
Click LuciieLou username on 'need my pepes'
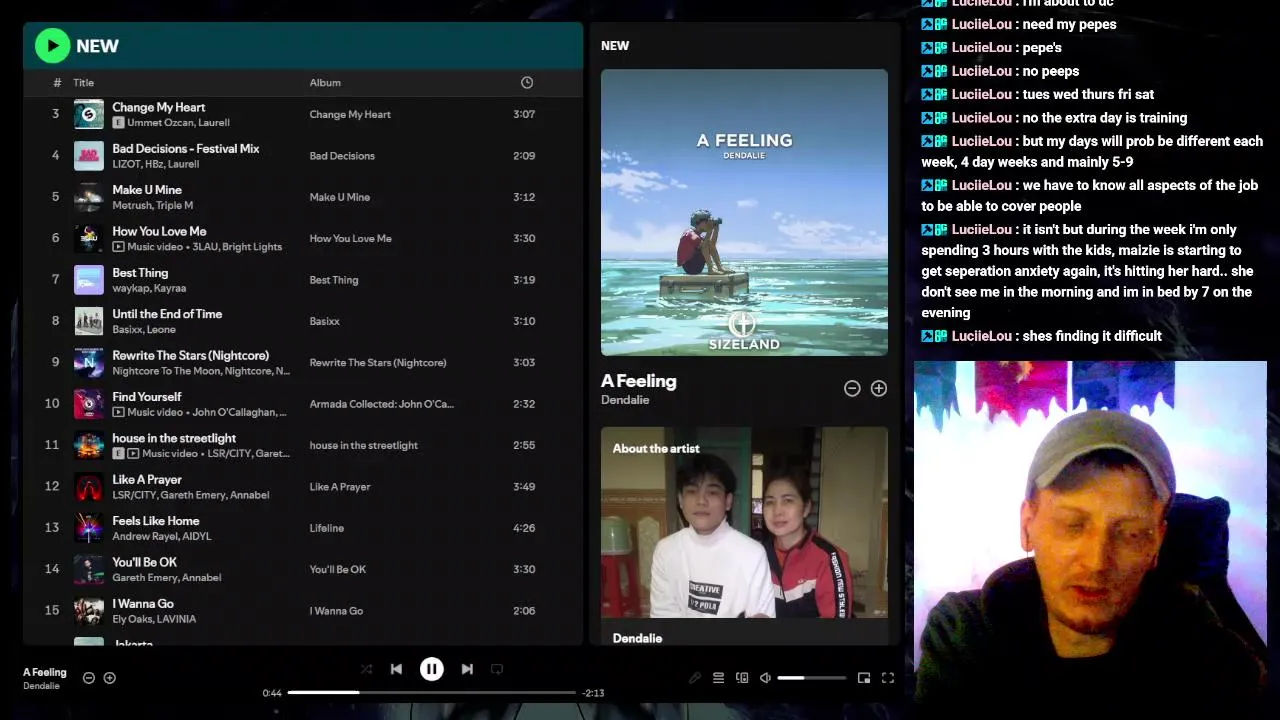pos(981,24)
